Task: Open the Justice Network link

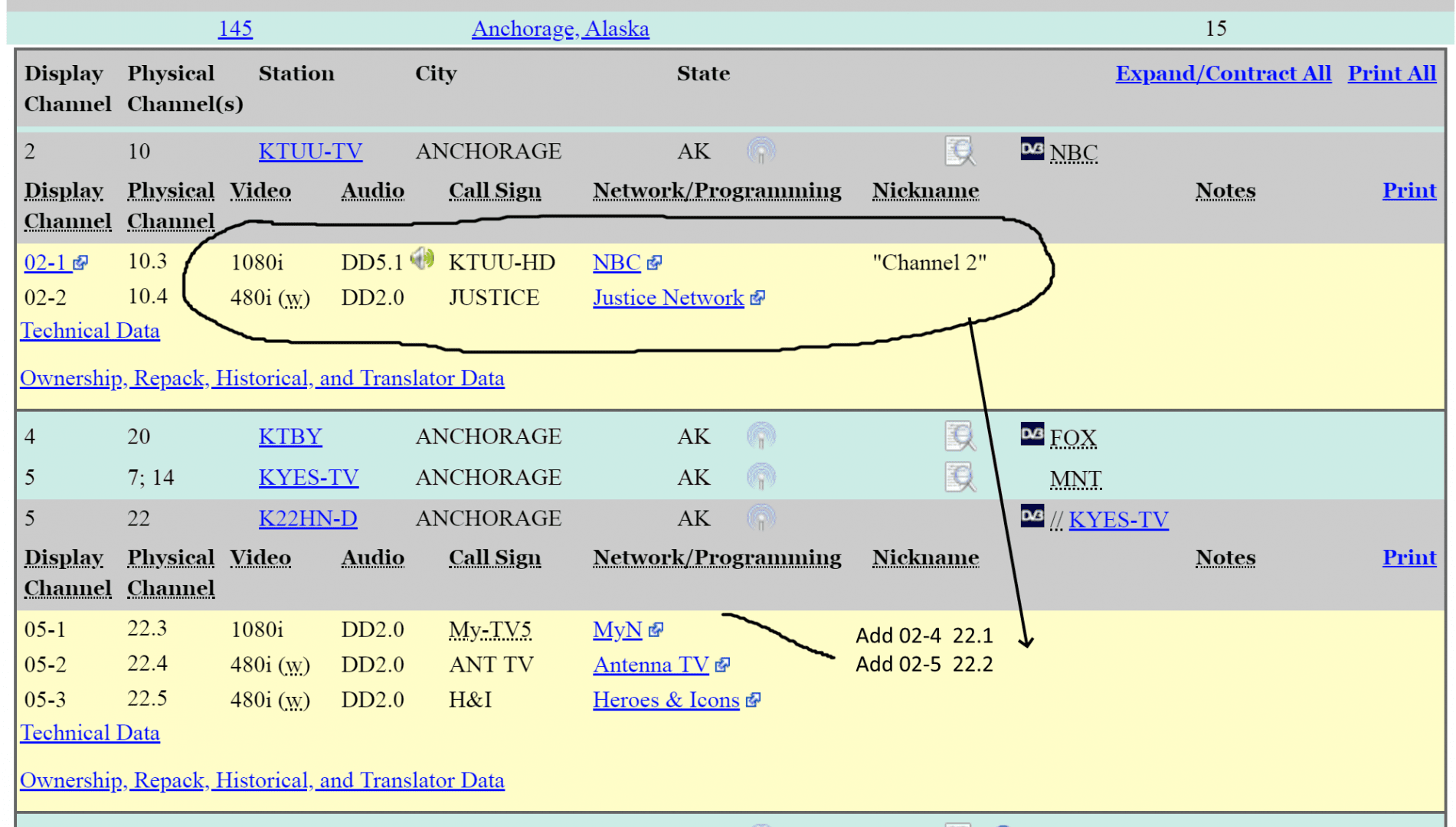Action: [669, 298]
